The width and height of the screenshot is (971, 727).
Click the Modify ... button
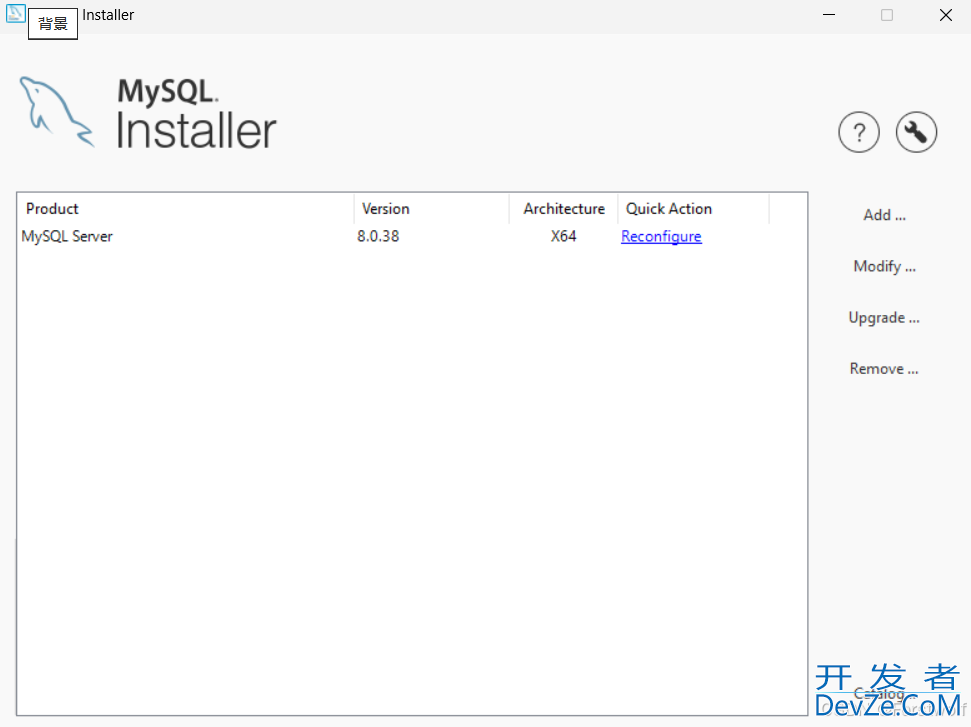coord(884,266)
